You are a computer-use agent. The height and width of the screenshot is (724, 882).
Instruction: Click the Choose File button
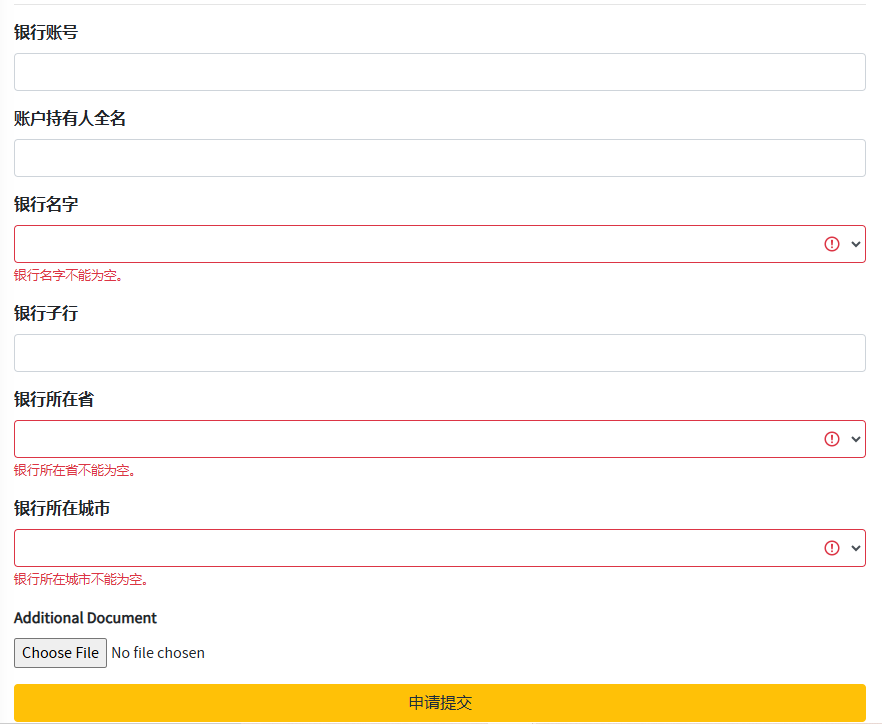coord(60,653)
